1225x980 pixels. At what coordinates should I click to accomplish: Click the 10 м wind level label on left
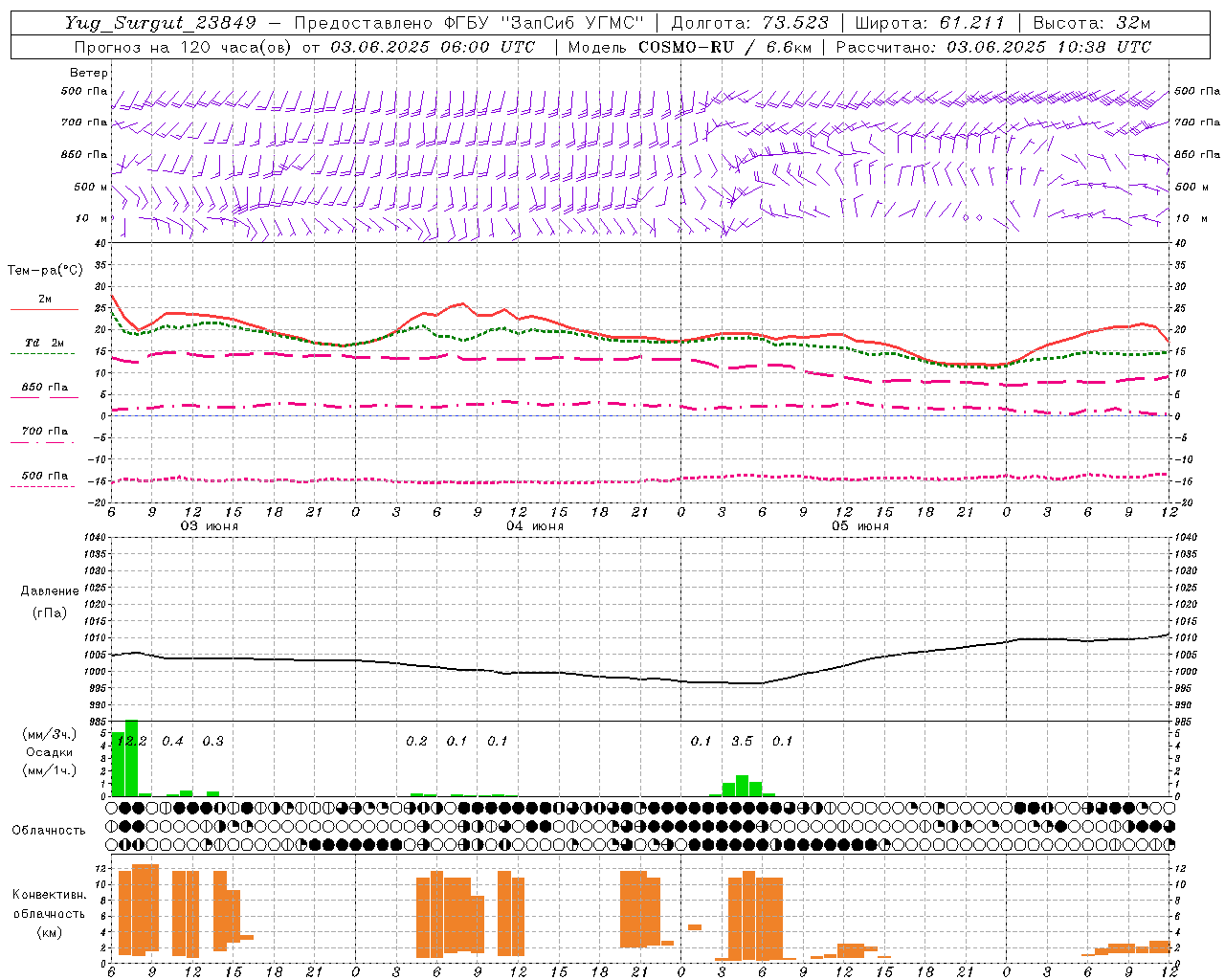[x=91, y=218]
